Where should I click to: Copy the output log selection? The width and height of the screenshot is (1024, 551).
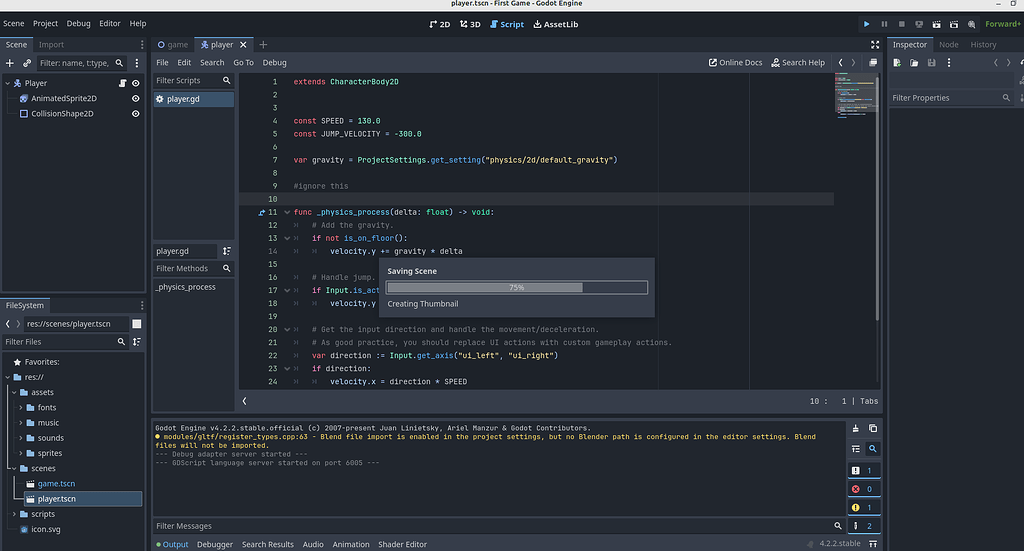coord(872,429)
